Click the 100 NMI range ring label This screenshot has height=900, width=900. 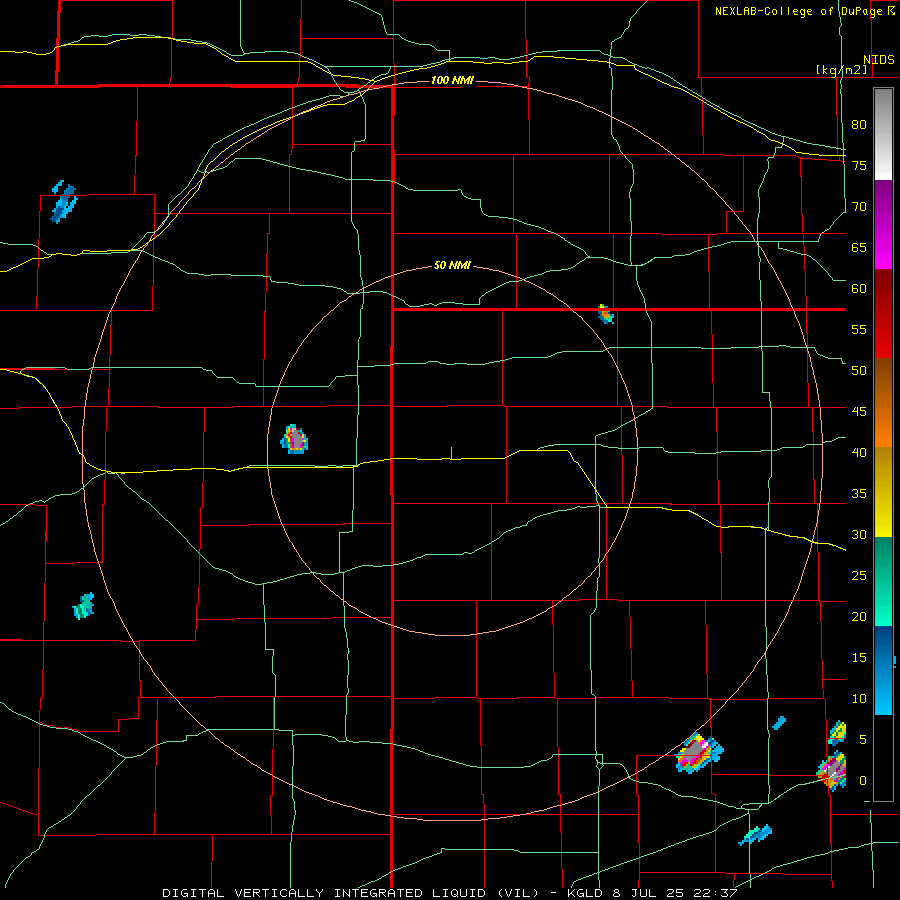pos(452,80)
